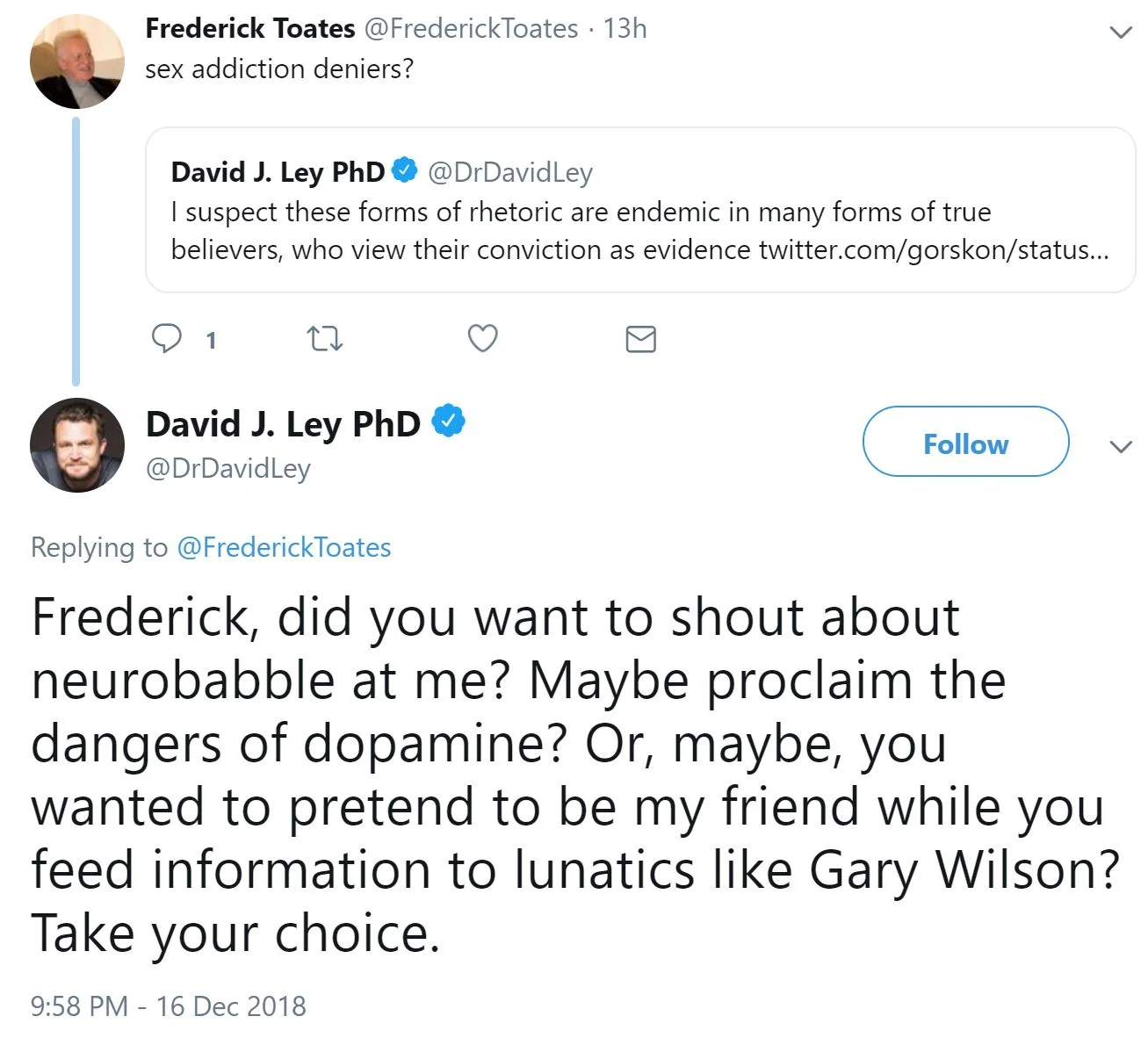
Task: Click the 9:58 PM - 16 Dec 2018 timestamp
Action: (x=169, y=1006)
